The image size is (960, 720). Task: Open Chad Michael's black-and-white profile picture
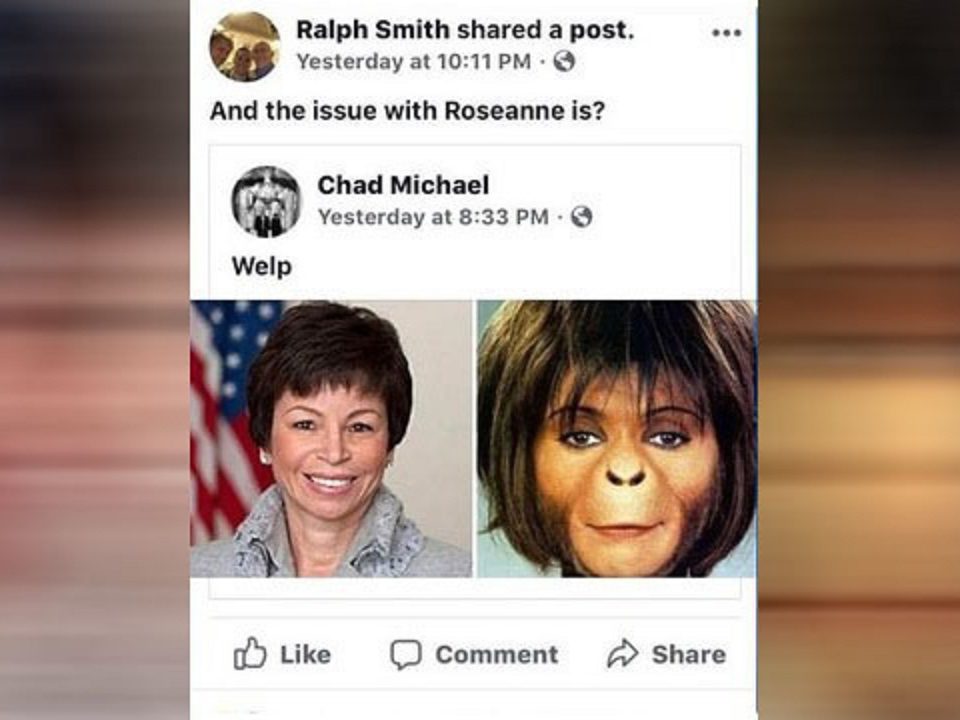266,201
